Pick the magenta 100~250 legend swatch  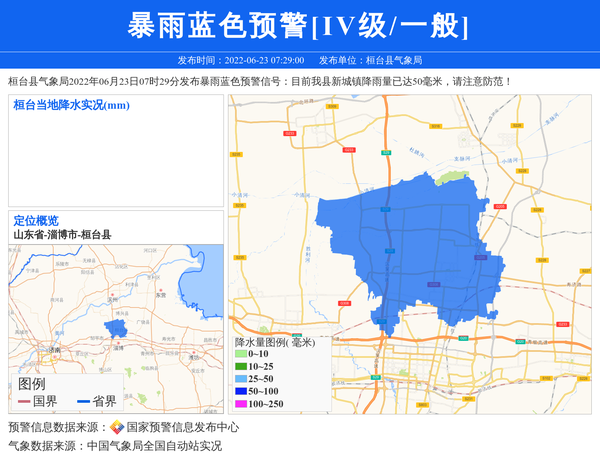coord(241,404)
